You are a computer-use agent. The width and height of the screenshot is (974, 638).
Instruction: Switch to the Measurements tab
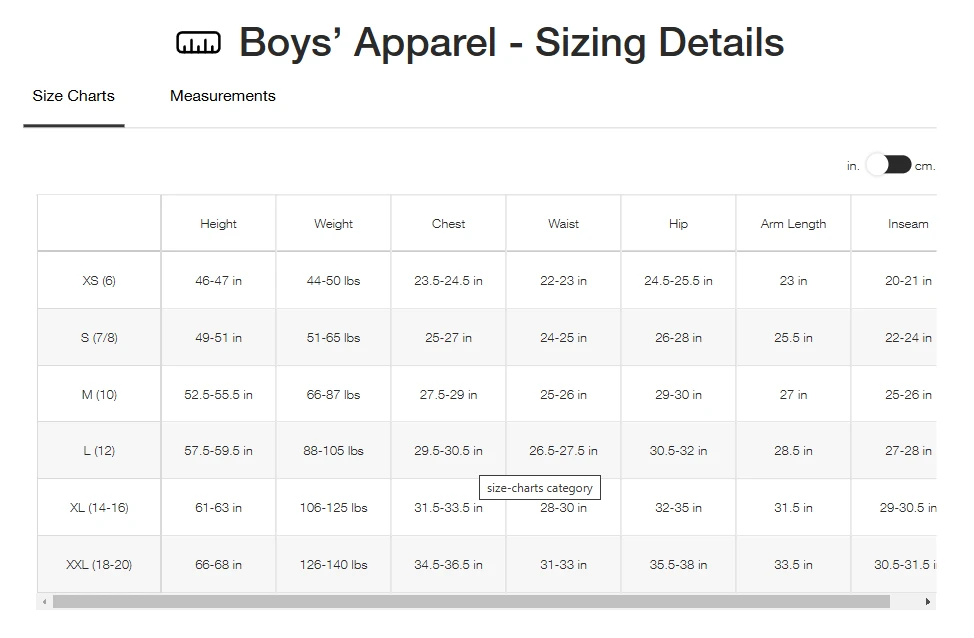pos(222,96)
